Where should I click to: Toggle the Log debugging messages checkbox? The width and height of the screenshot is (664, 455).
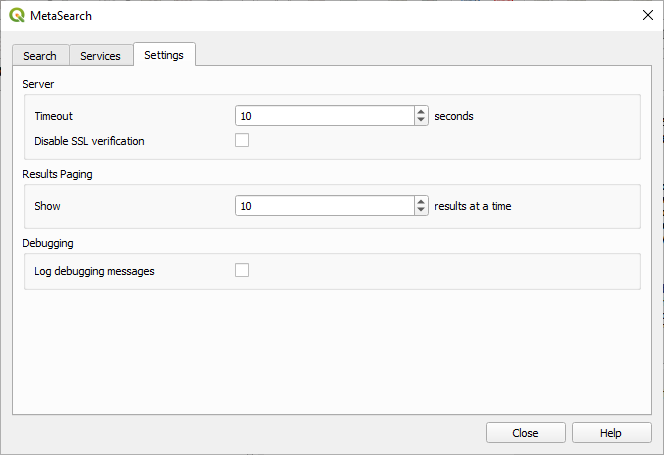[x=242, y=270]
